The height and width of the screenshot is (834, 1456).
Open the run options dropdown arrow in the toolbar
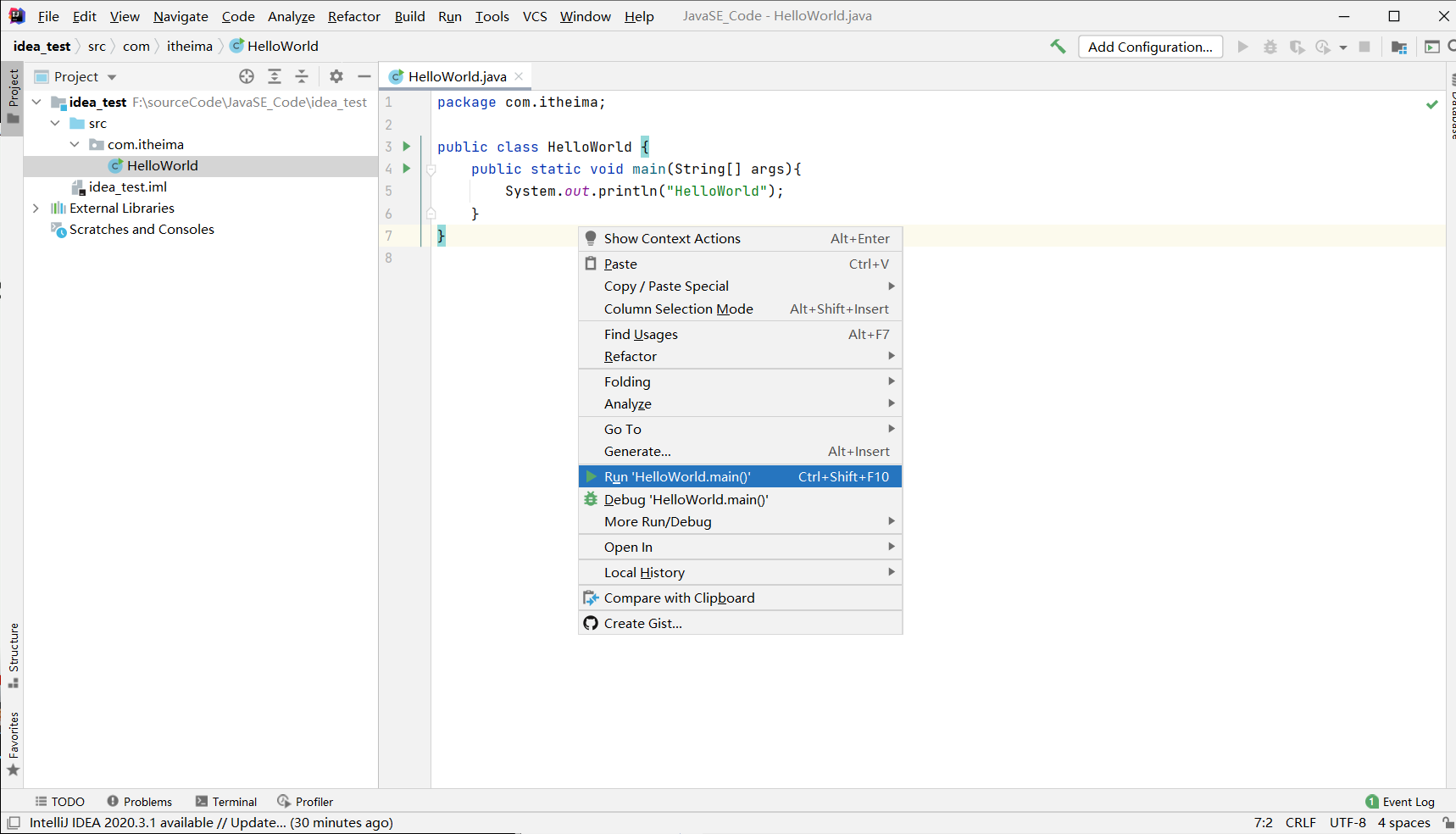pos(1343,47)
